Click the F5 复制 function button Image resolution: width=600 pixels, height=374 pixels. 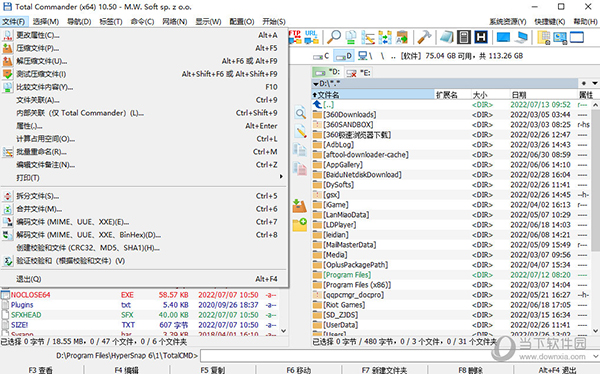pos(213,370)
